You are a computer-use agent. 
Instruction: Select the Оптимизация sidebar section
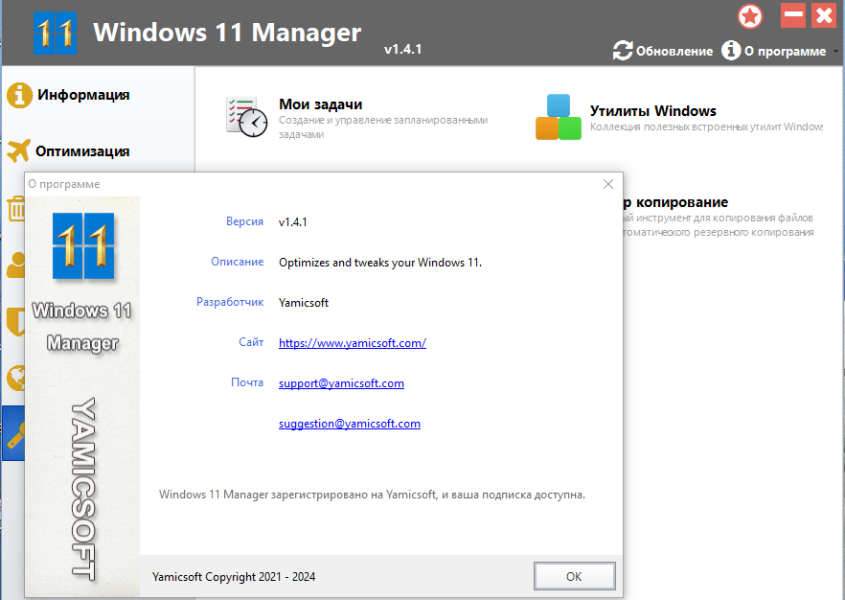click(82, 151)
